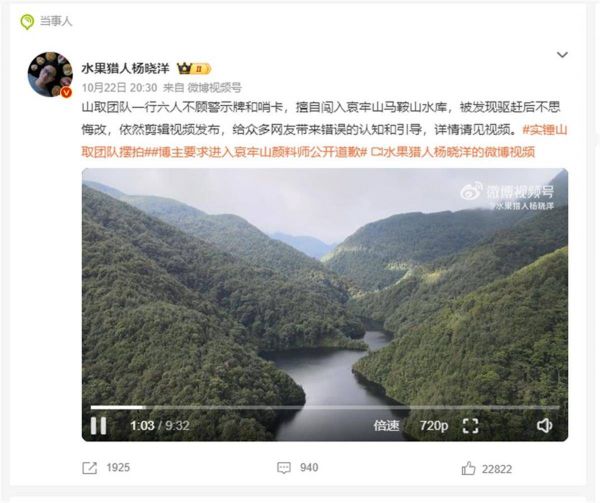
Task: Pause the video with the pause button
Action: [98, 425]
